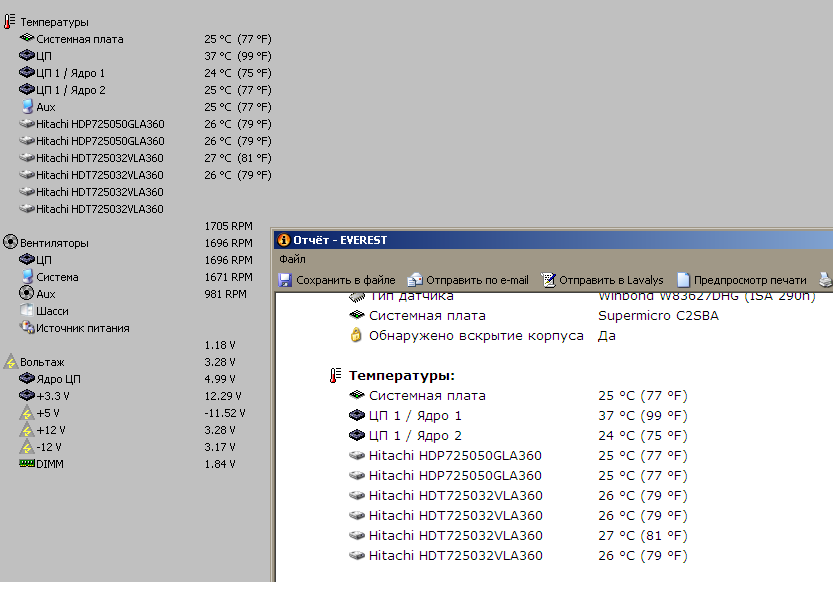The width and height of the screenshot is (833, 598).
Task: Select ЦП 1 / Ядро 1 icon in left panel
Action: tap(27, 72)
